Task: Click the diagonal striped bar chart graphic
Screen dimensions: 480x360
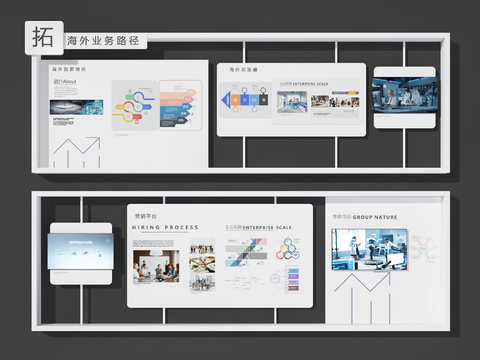Action: (246, 253)
